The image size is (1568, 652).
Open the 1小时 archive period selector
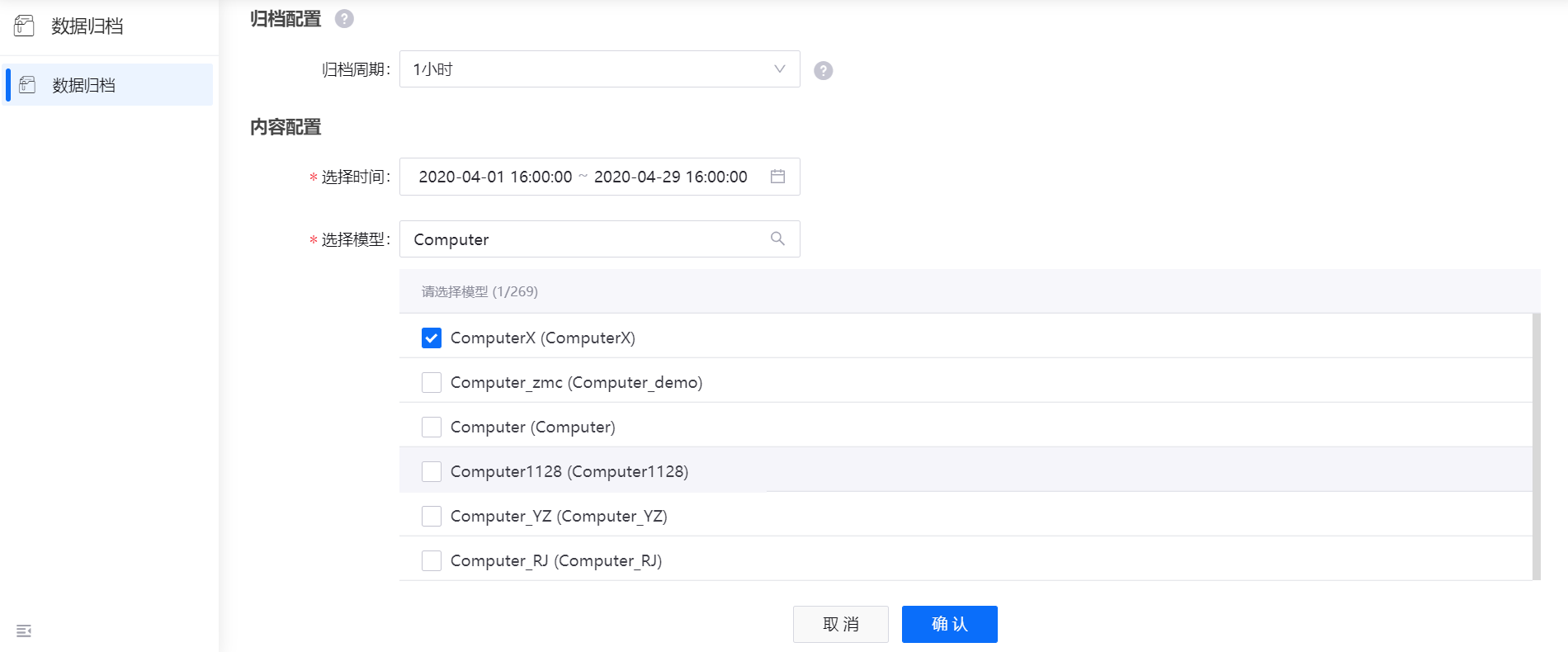point(578,69)
